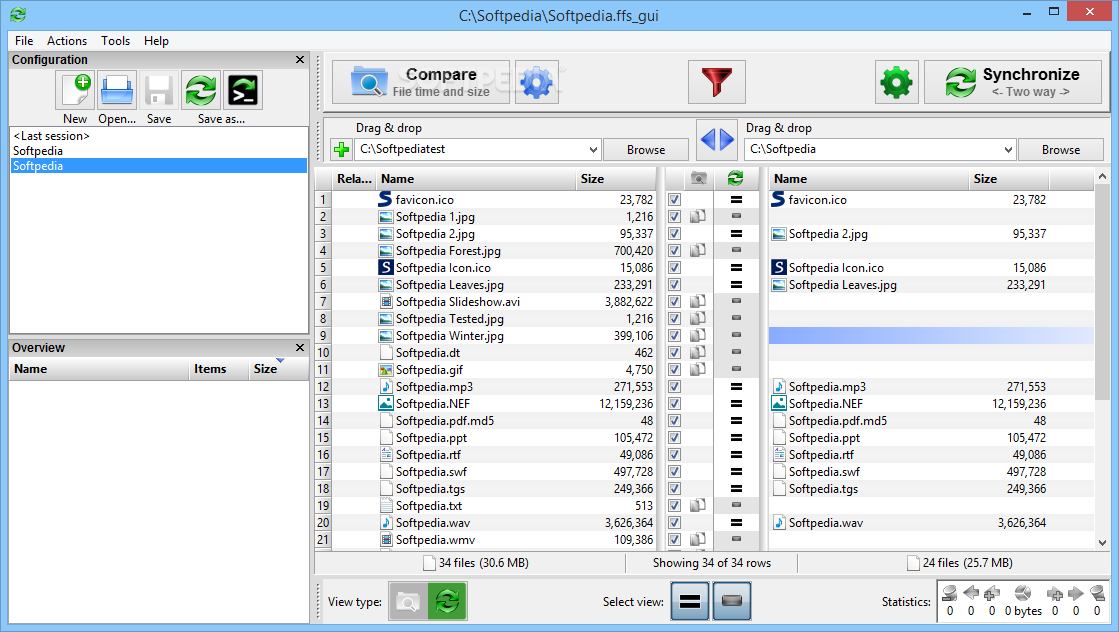The image size is (1119, 632).
Task: Click the Save as batch job icon
Action: (243, 91)
